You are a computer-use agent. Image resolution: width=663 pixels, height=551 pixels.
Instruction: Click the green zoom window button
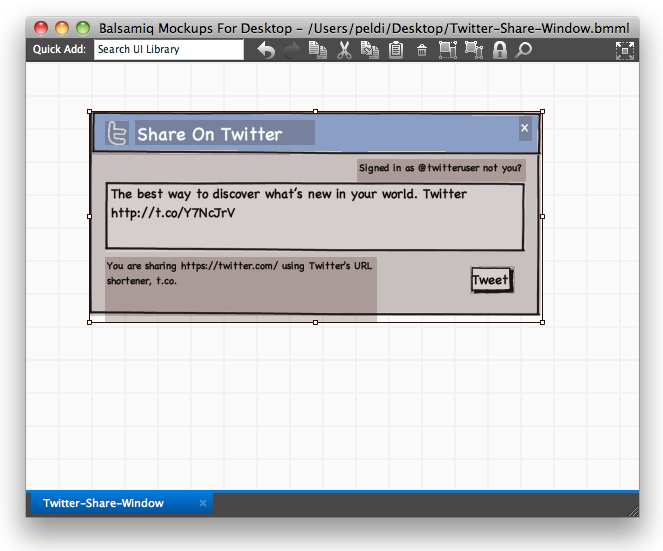[83, 28]
